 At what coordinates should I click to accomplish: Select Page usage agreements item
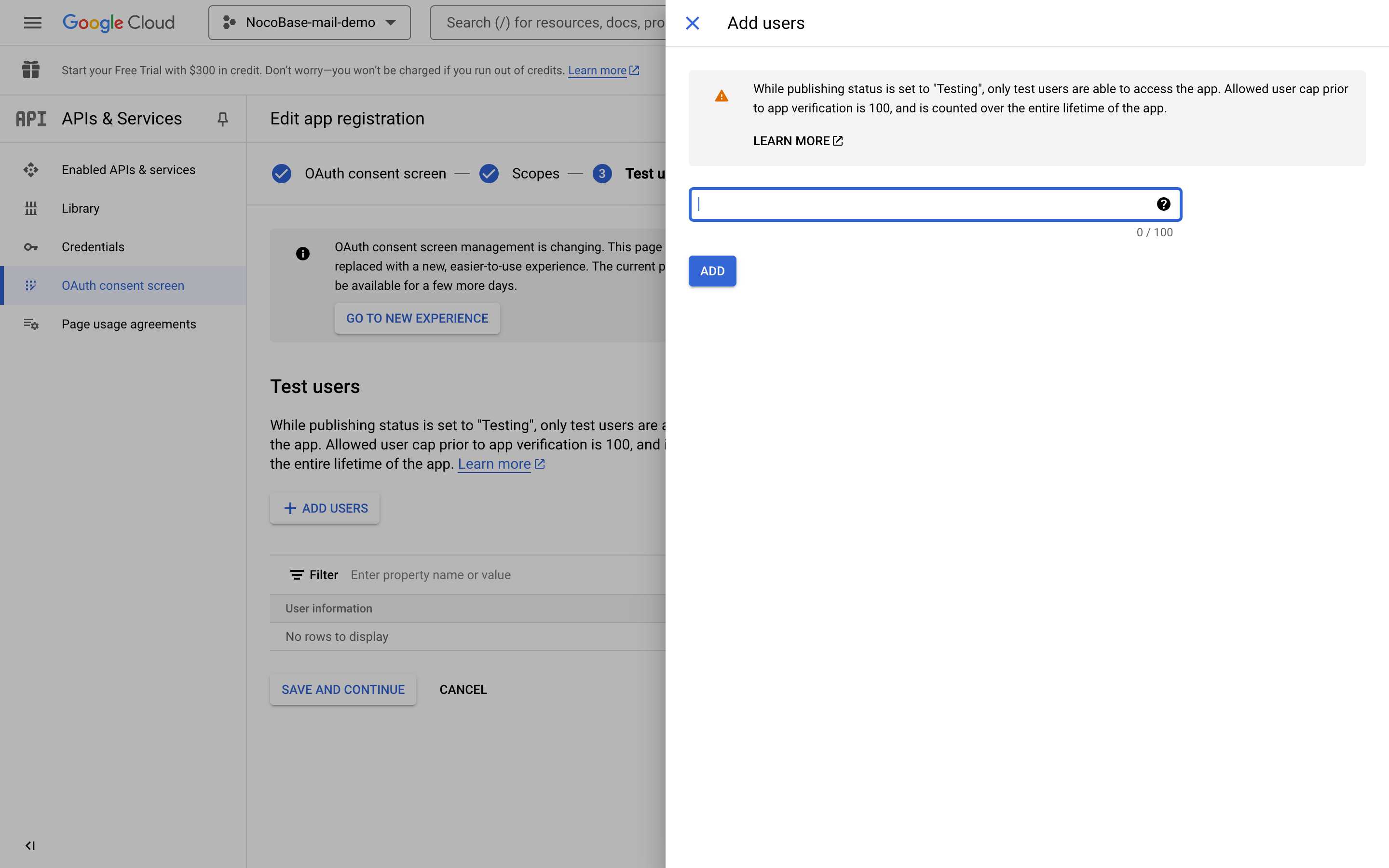click(x=129, y=324)
